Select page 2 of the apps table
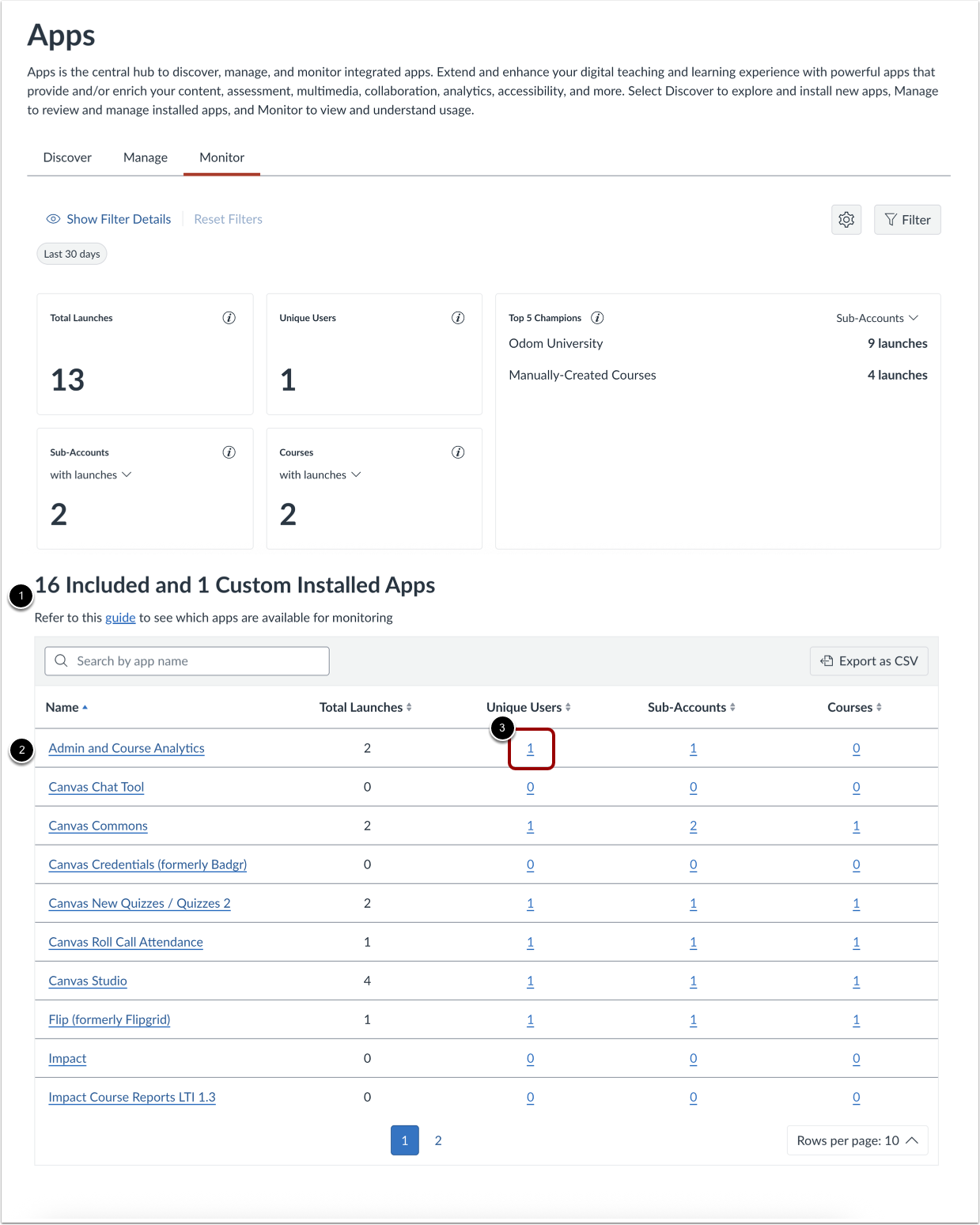Image resolution: width=980 pixels, height=1225 pixels. click(x=438, y=1140)
